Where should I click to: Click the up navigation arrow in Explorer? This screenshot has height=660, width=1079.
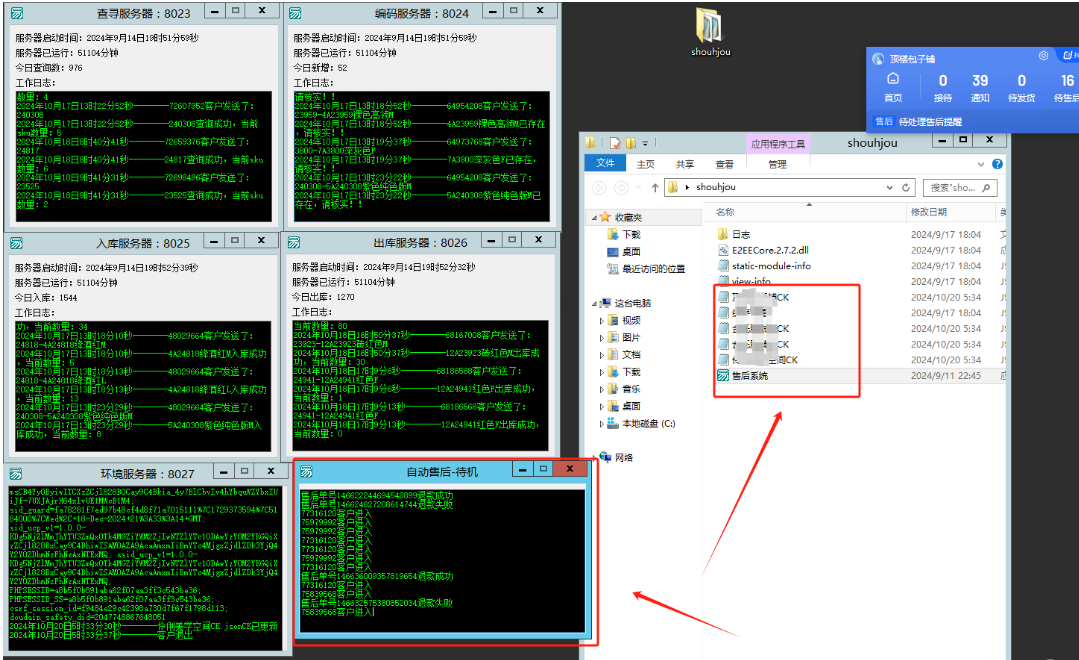point(654,188)
